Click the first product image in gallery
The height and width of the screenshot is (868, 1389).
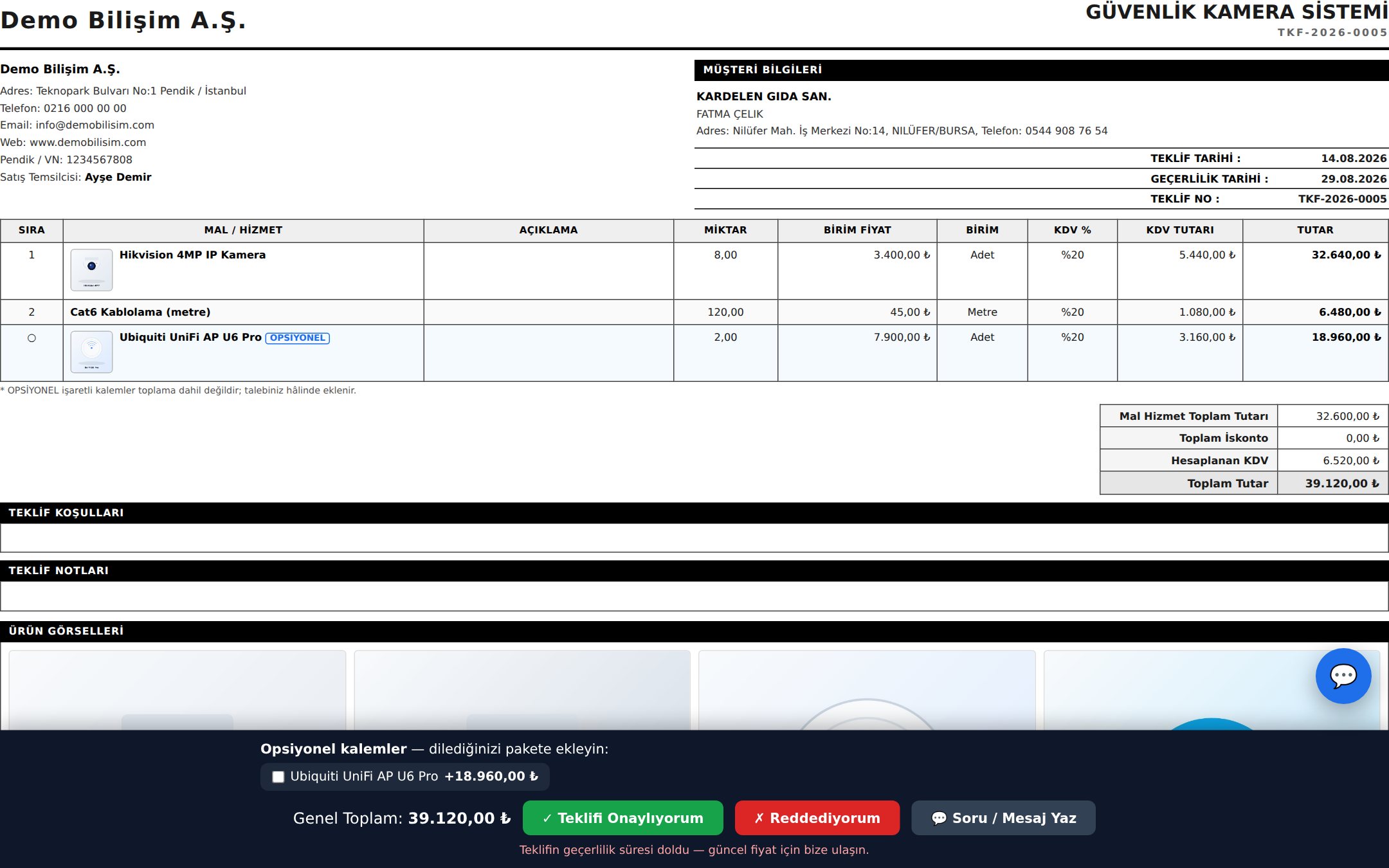click(x=177, y=690)
